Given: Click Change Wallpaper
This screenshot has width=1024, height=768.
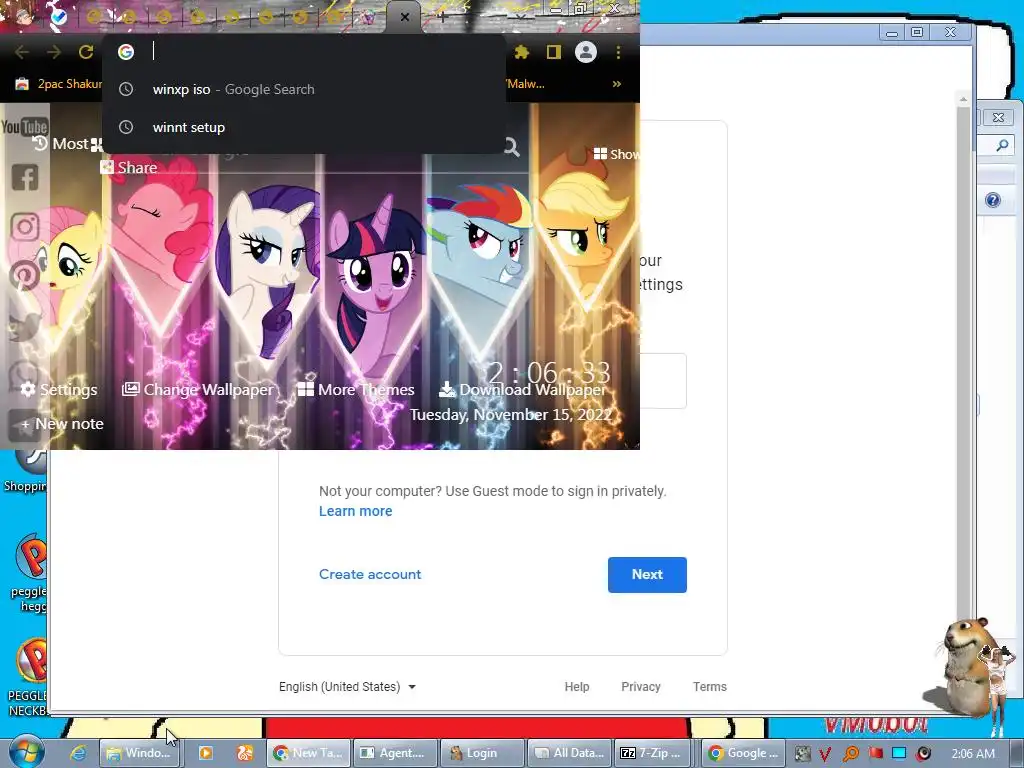Looking at the screenshot, I should (198, 389).
